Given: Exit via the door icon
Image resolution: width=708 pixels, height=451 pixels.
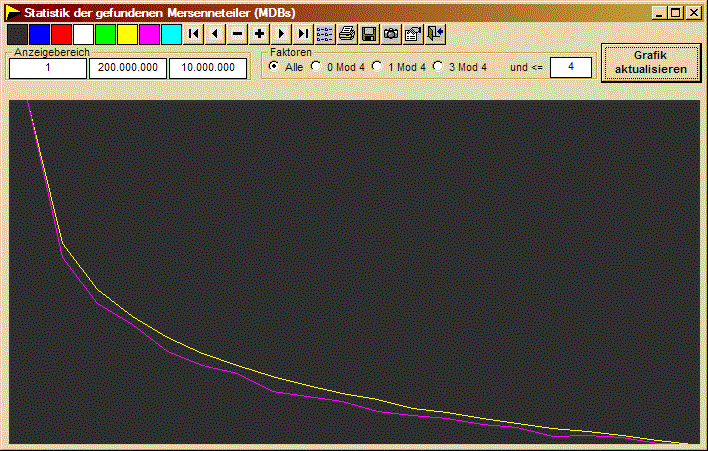Looking at the screenshot, I should pos(435,34).
